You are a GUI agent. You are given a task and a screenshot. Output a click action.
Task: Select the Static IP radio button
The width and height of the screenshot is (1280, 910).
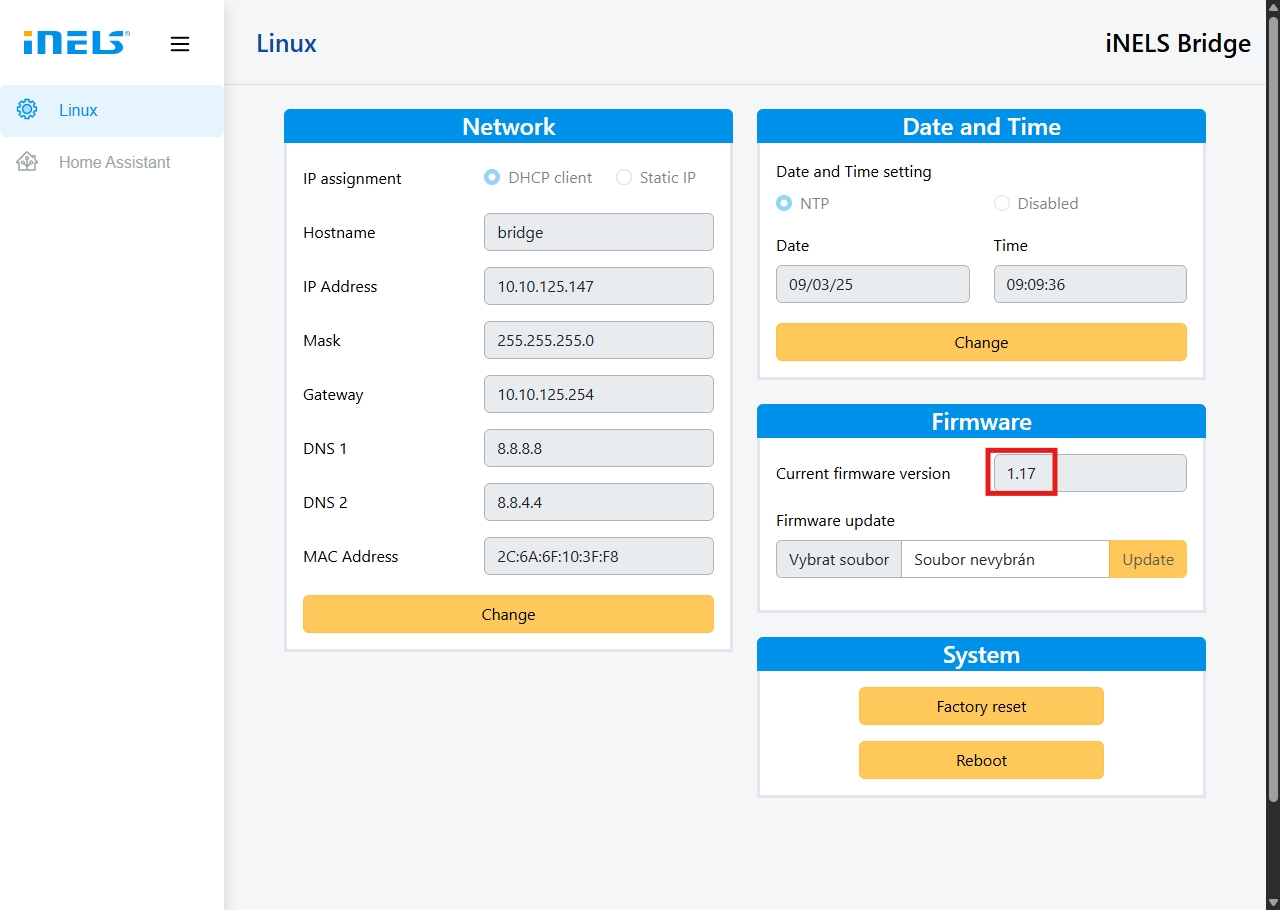click(x=624, y=178)
